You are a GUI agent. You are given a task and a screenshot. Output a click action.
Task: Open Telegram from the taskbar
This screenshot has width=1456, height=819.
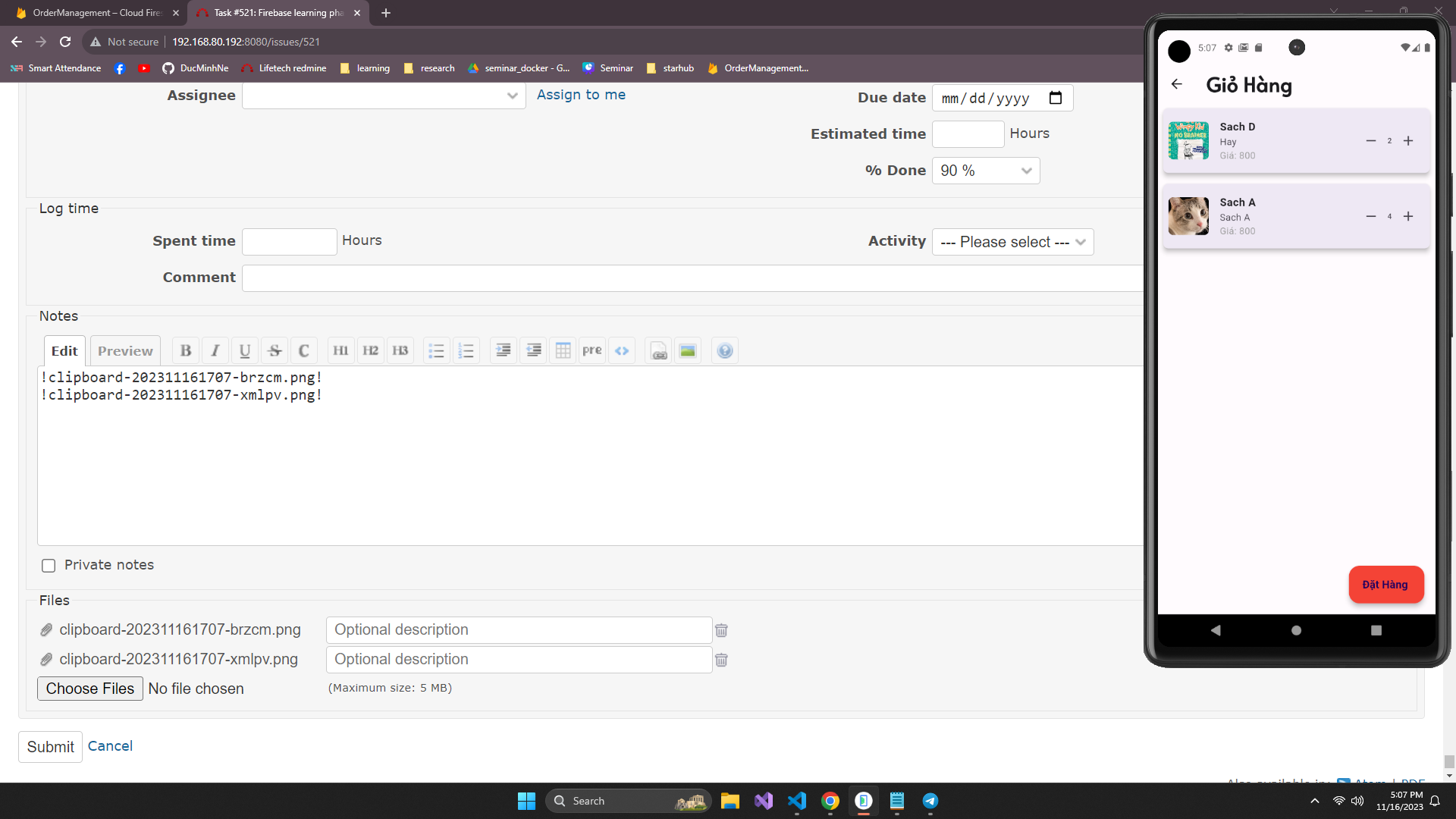[930, 801]
